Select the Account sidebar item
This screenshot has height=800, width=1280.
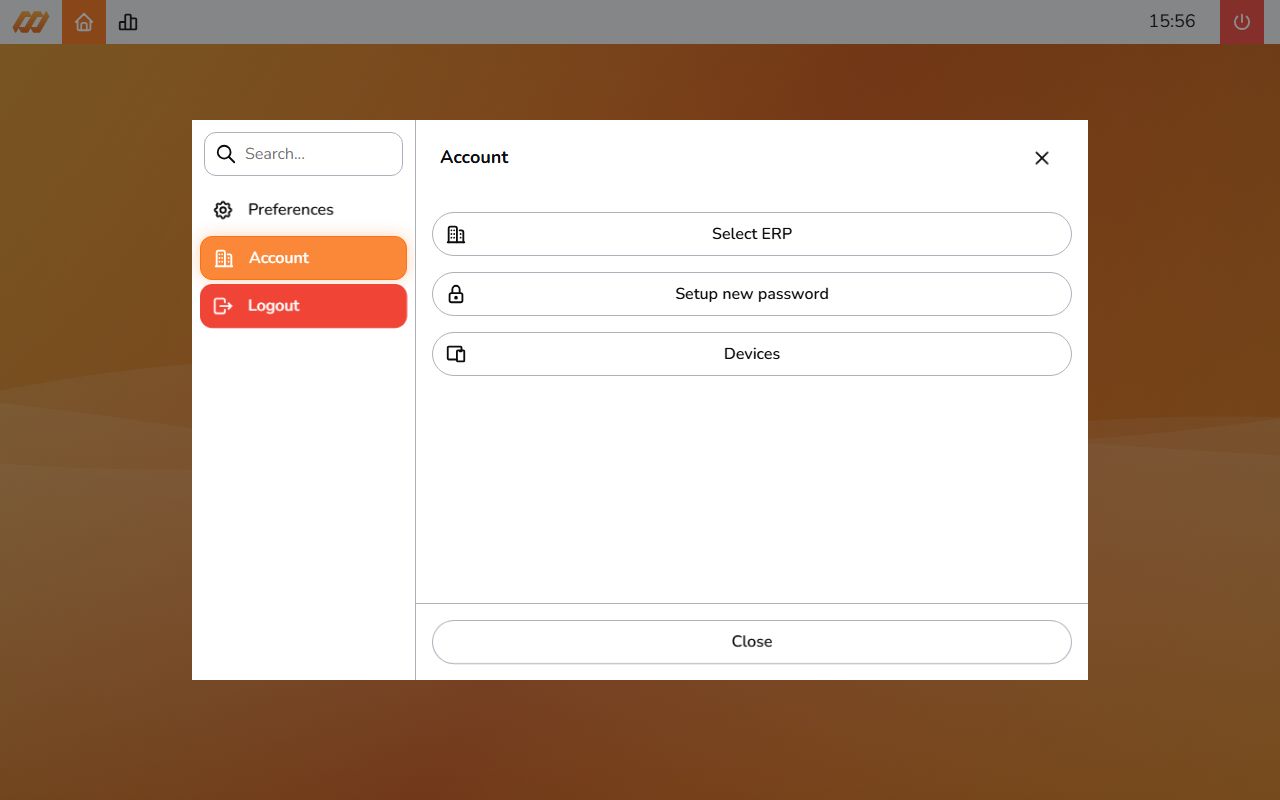(x=303, y=258)
